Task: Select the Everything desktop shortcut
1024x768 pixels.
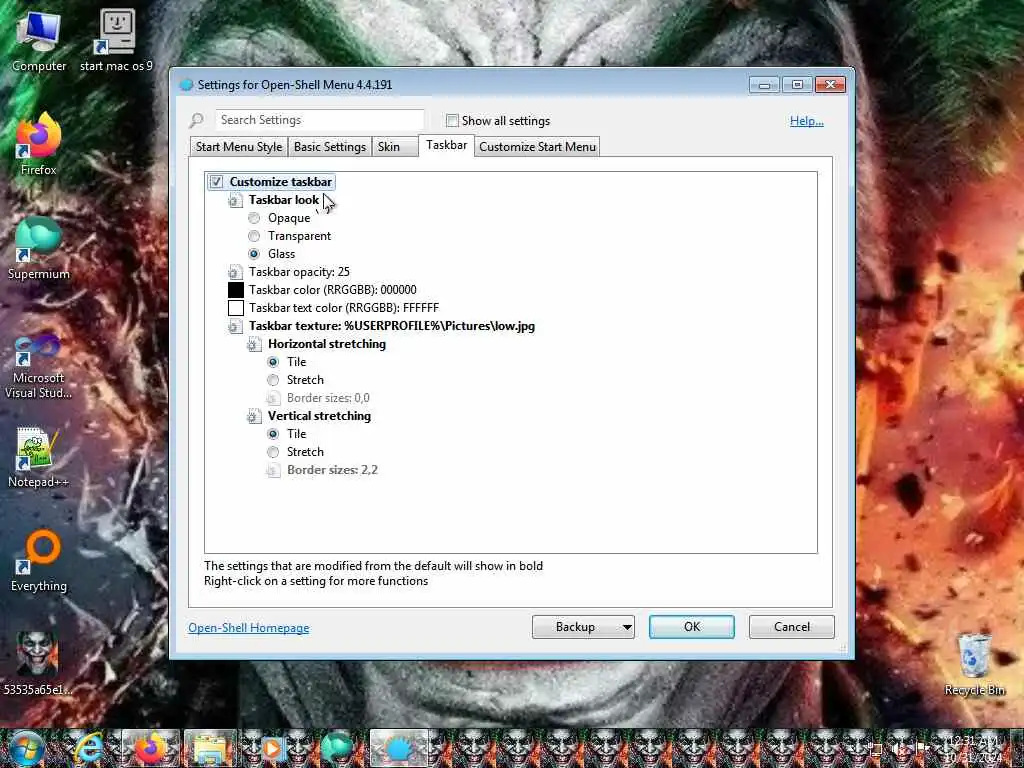Action: point(39,562)
